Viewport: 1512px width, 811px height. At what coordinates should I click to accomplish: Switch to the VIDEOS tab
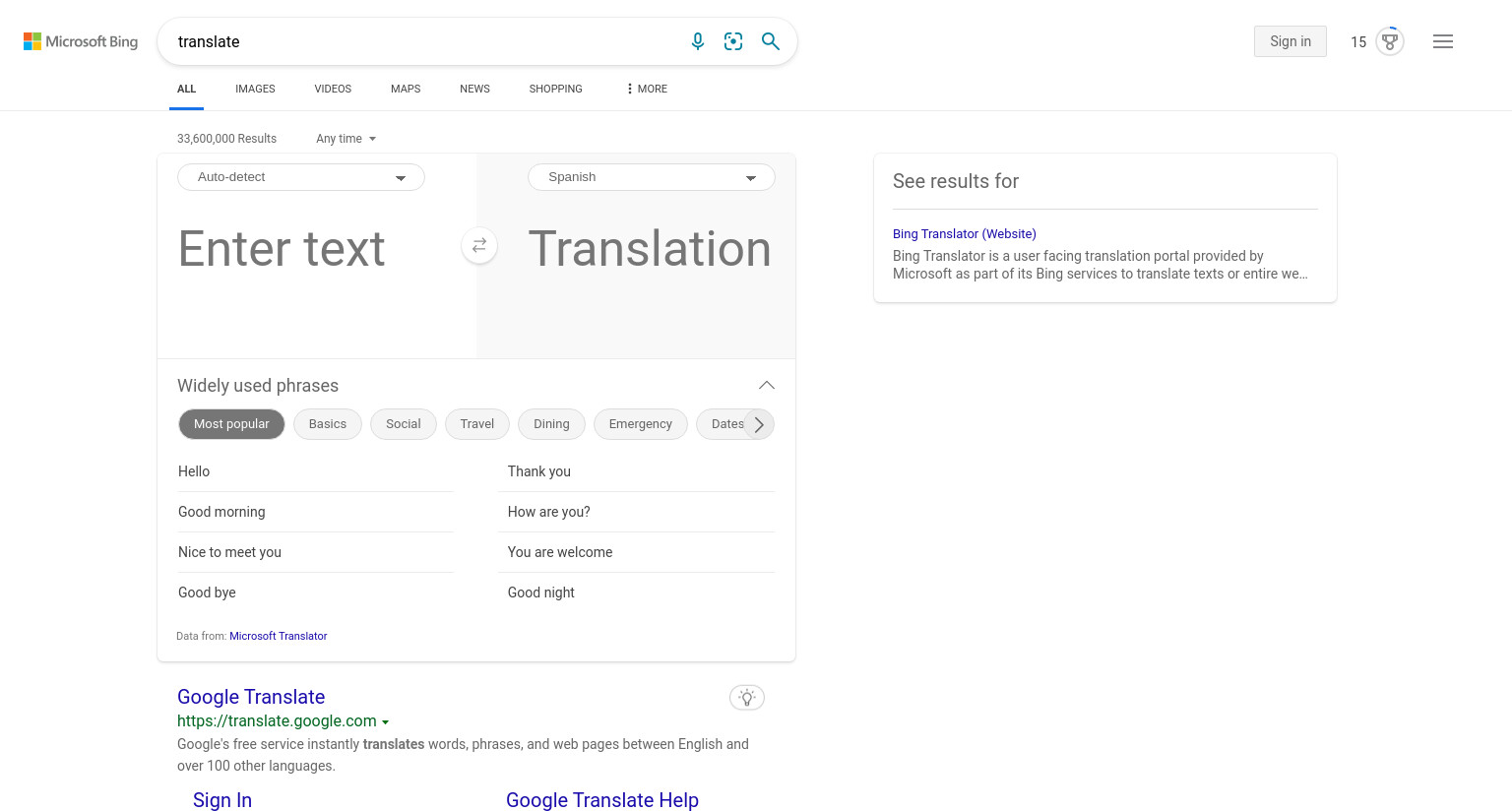coord(333,89)
